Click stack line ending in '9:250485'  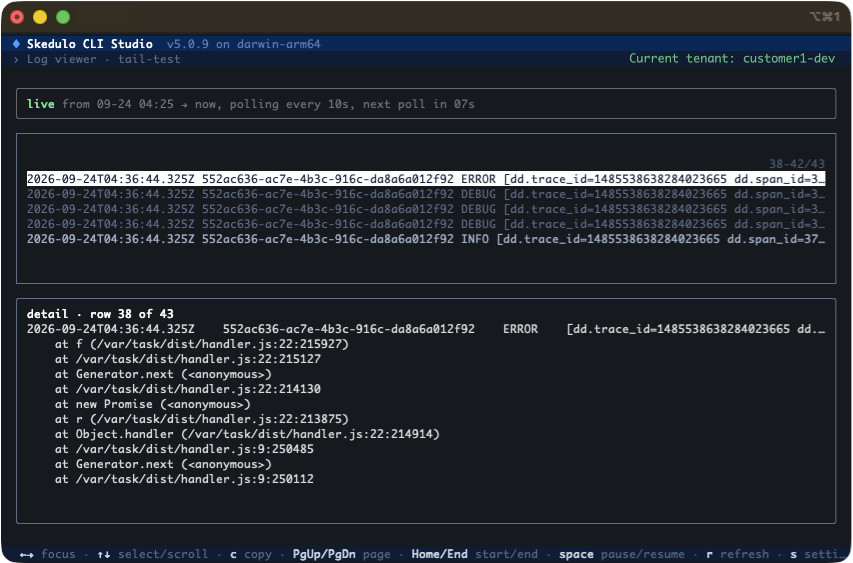pos(184,449)
